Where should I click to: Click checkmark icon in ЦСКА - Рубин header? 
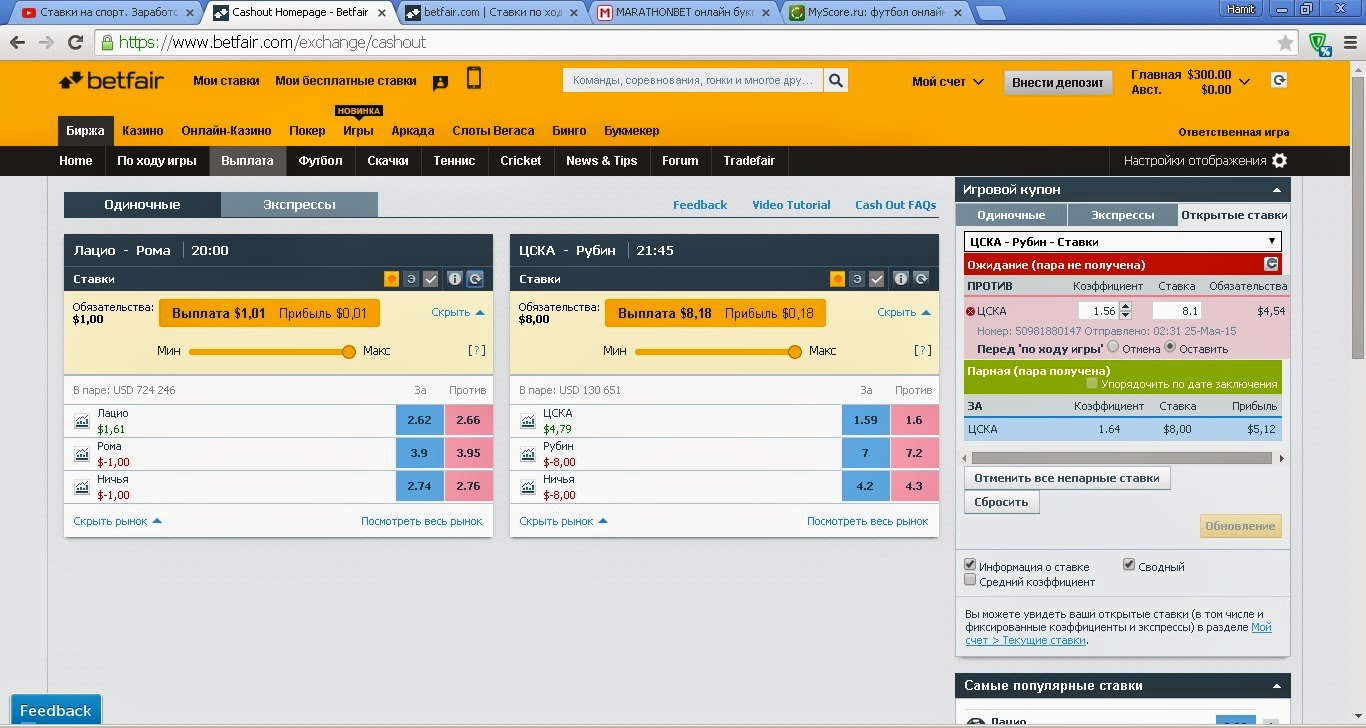(x=877, y=279)
